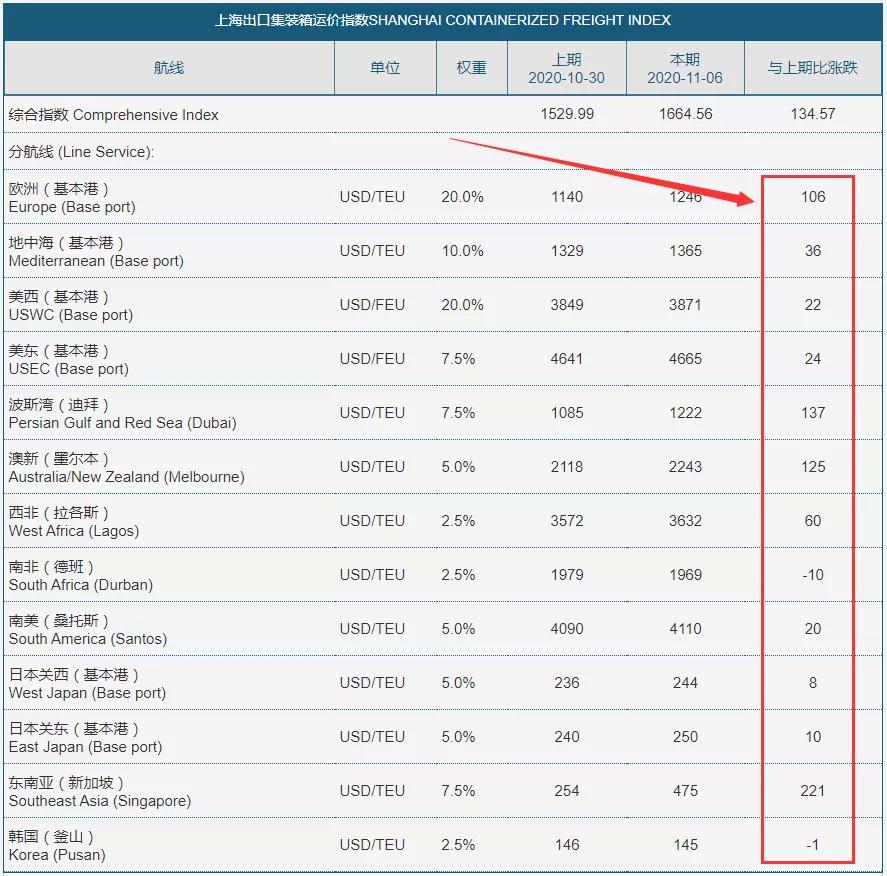887x876 pixels.
Task: Select the 'USEC (Base port)' route
Action: [x=68, y=369]
